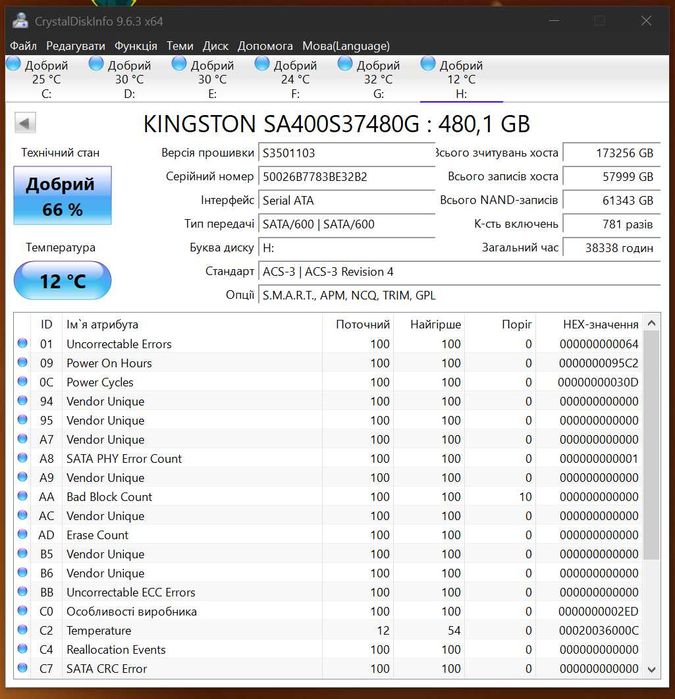
Task: Click total NAND writes value 61343 GB
Action: click(x=612, y=200)
